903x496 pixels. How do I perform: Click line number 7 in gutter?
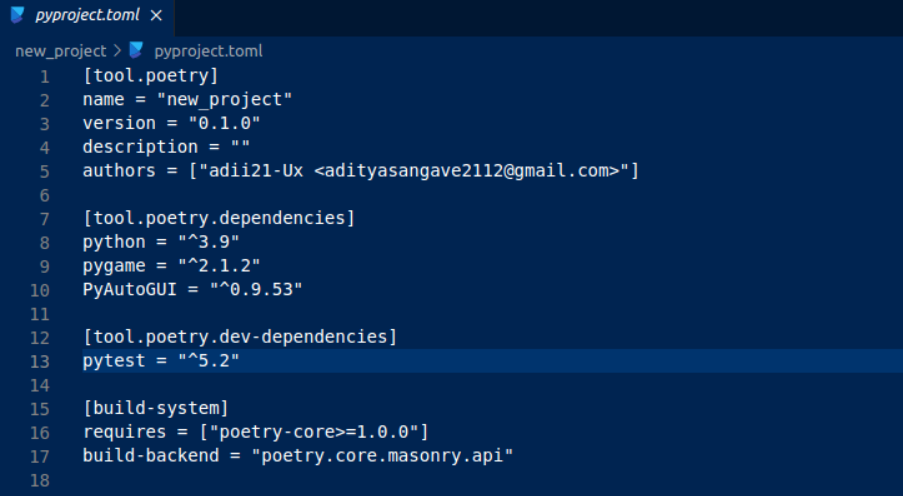44,219
